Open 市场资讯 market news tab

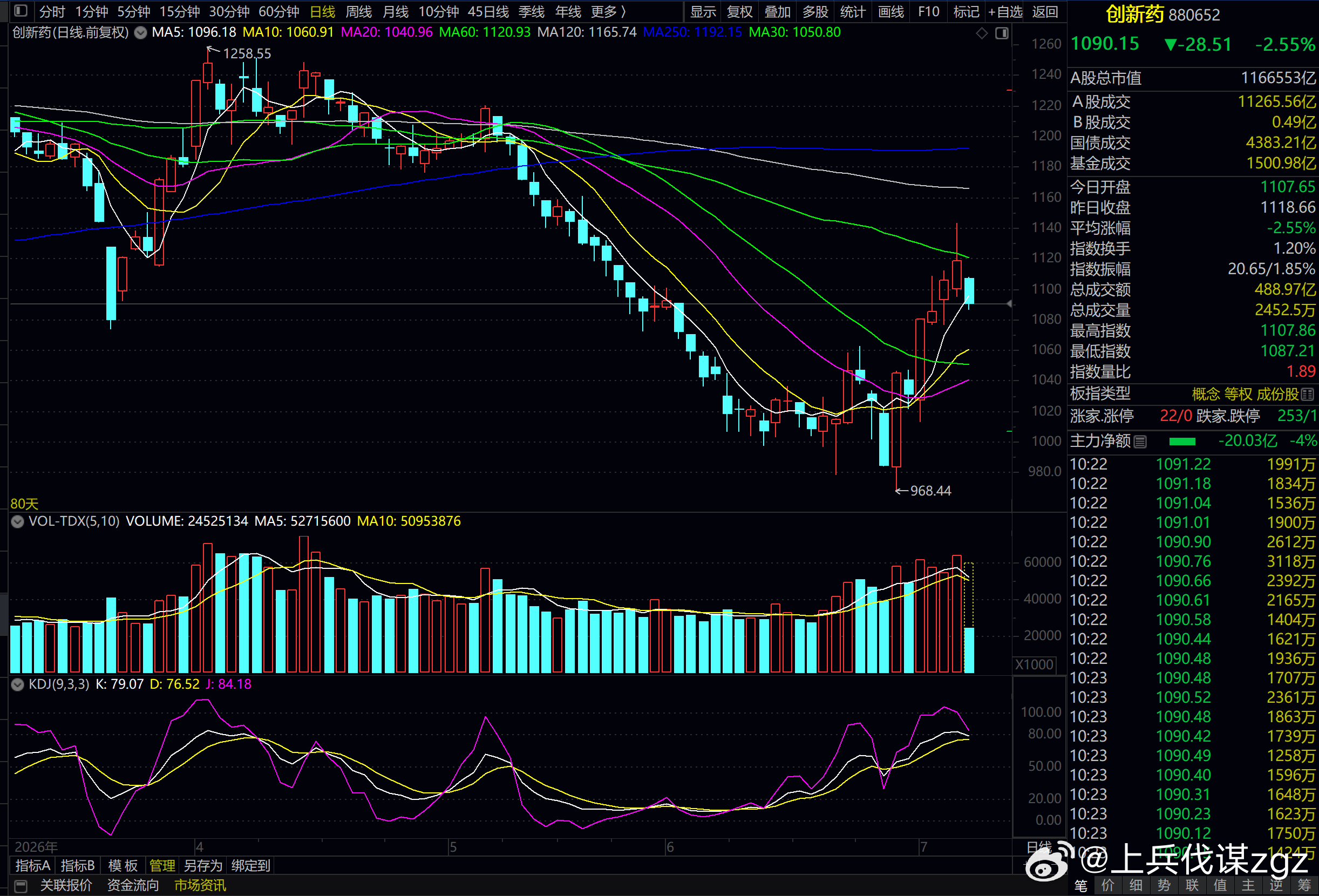point(200,886)
